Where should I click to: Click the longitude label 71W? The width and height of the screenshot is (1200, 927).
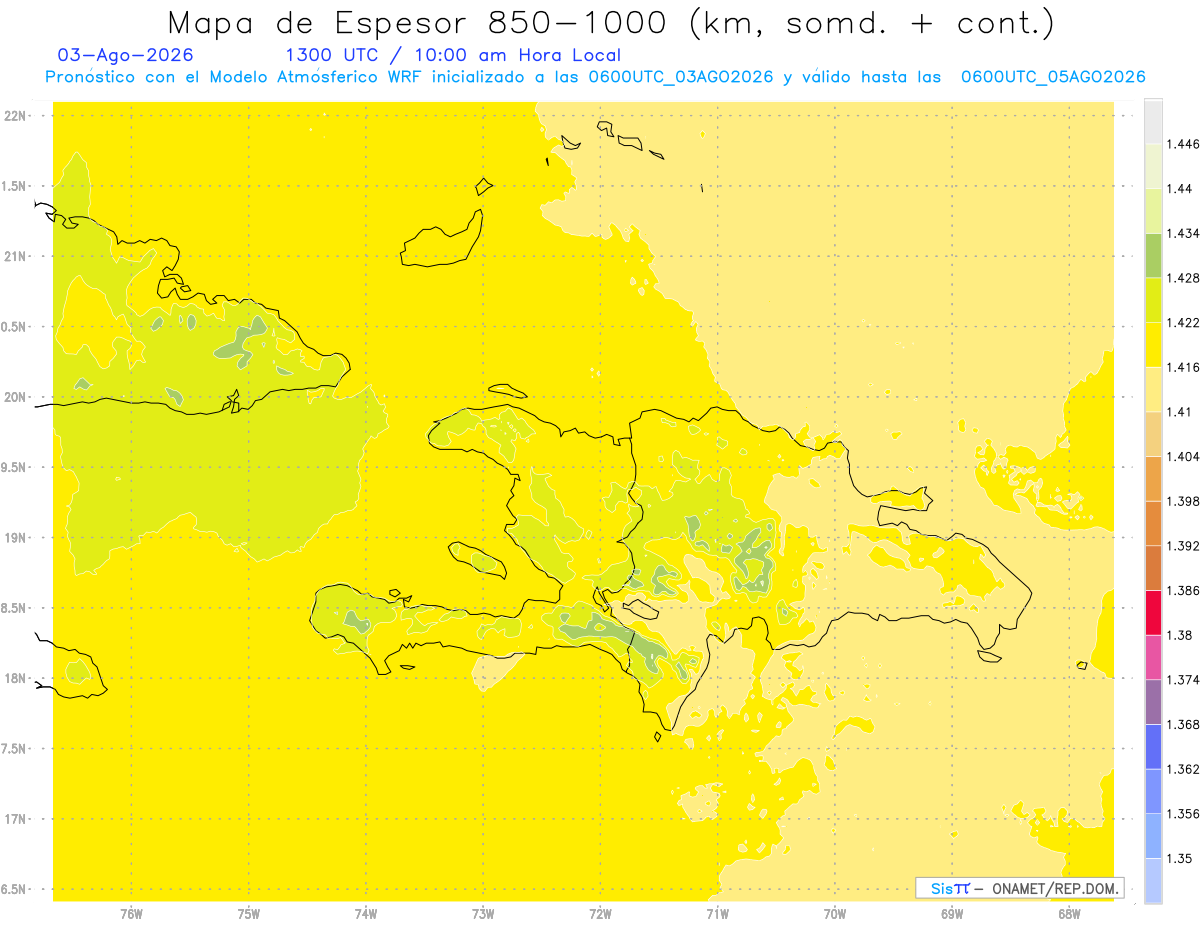tap(717, 914)
